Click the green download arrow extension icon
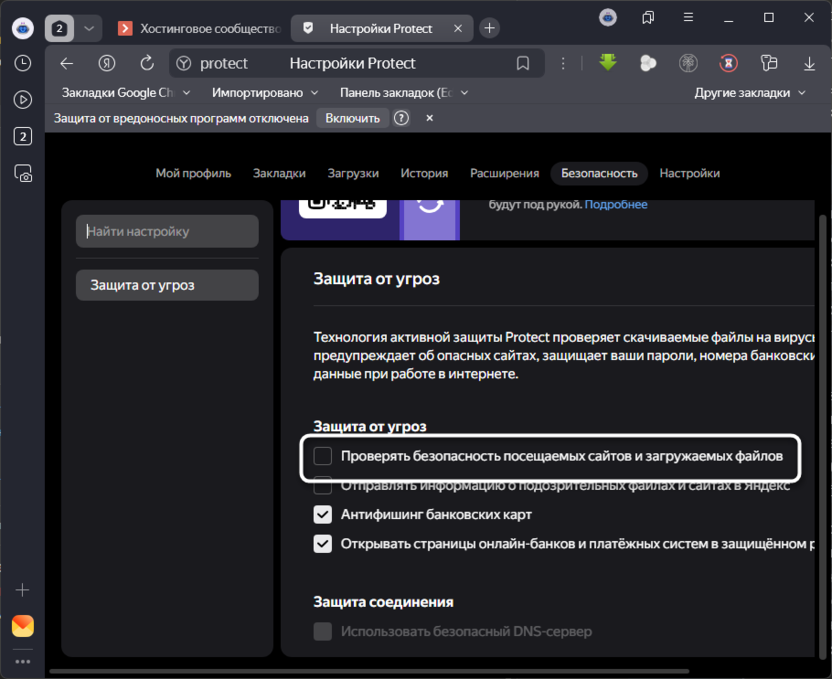This screenshot has height=679, width=832. [x=608, y=62]
